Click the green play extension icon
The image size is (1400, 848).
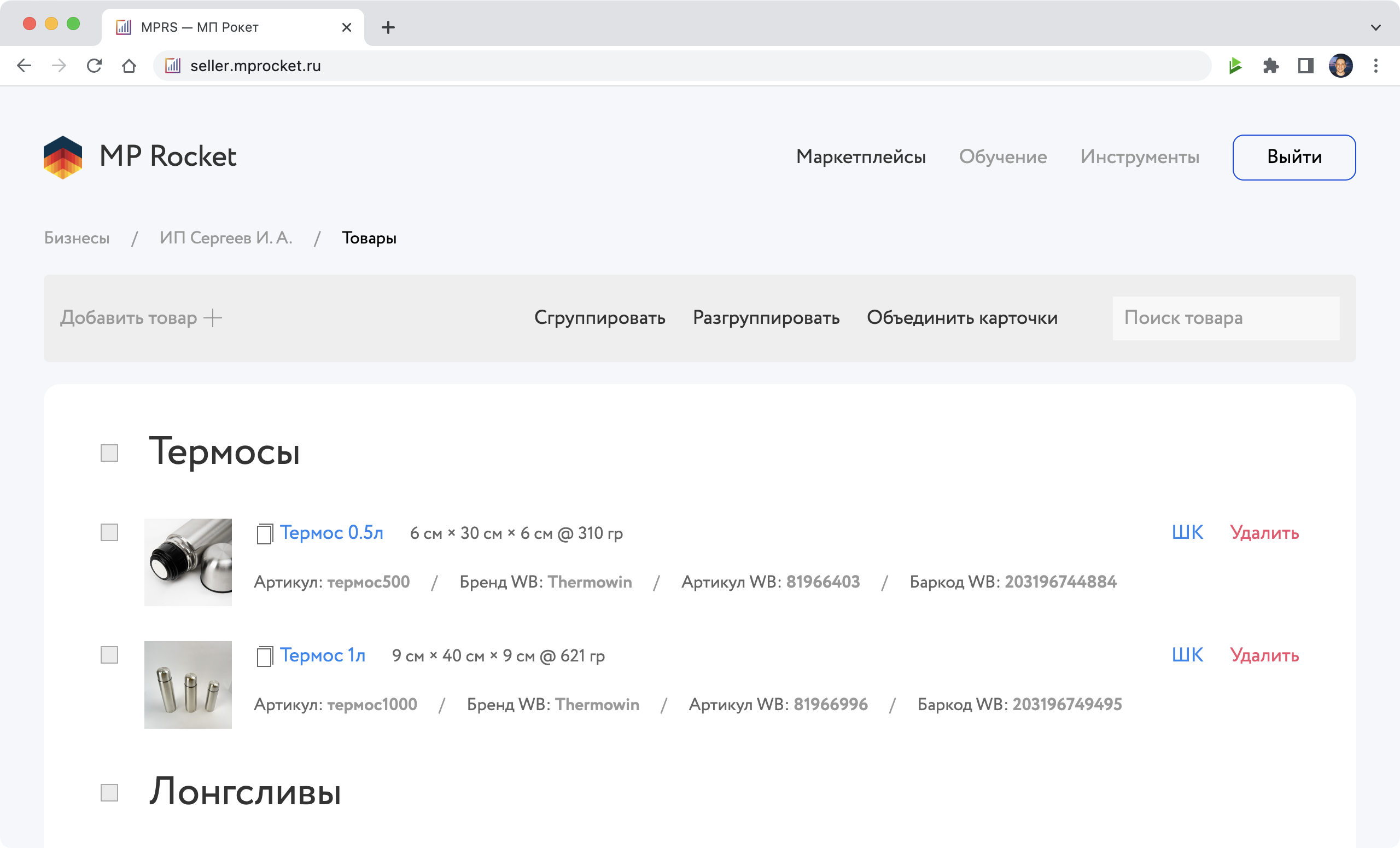click(x=1235, y=66)
